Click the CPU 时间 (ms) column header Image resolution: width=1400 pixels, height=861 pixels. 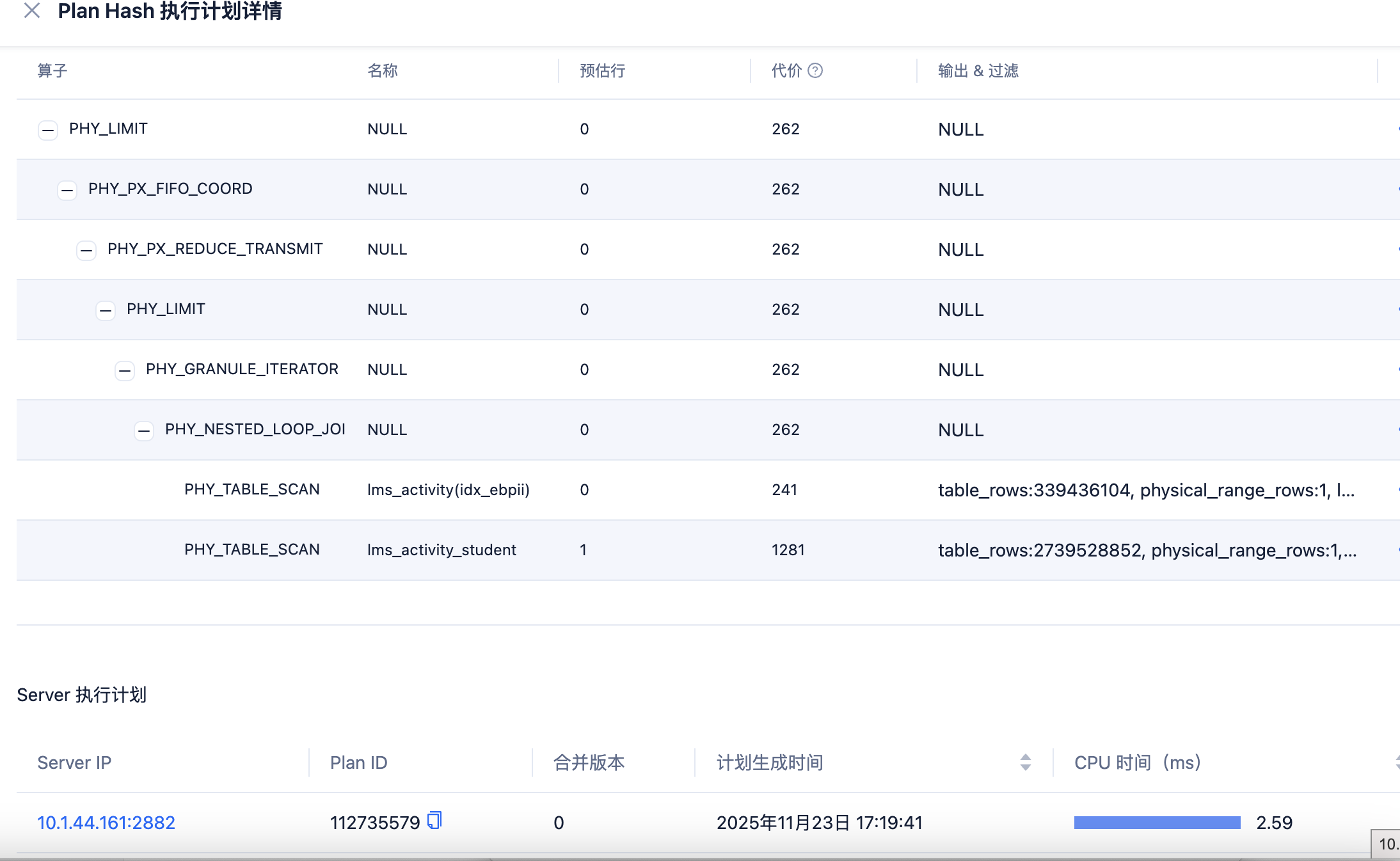pos(1137,762)
